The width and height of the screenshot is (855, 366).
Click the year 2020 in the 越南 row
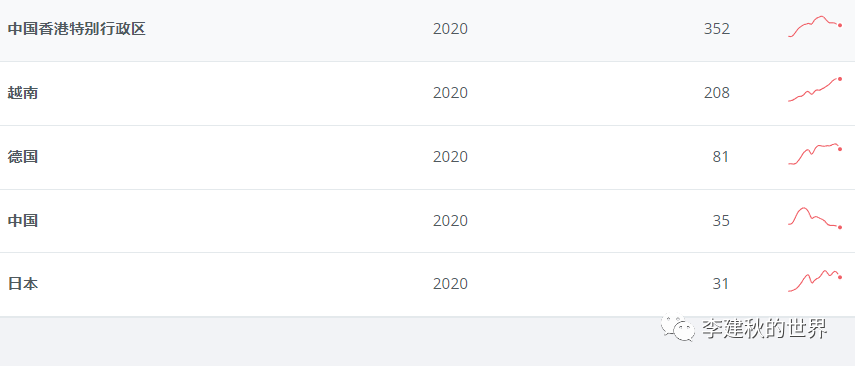pyautogui.click(x=450, y=93)
